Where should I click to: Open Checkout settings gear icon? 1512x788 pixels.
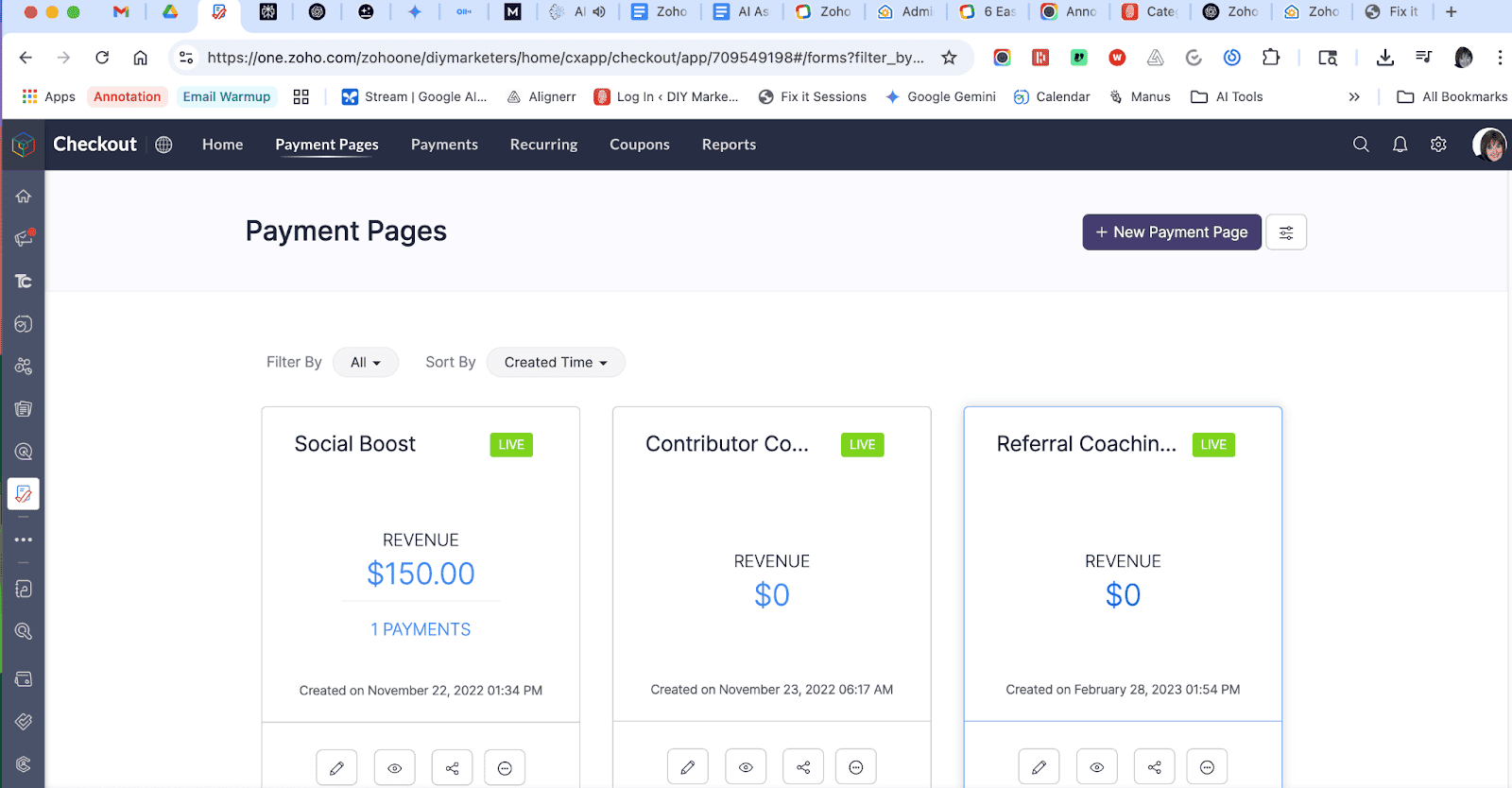[x=1438, y=145]
